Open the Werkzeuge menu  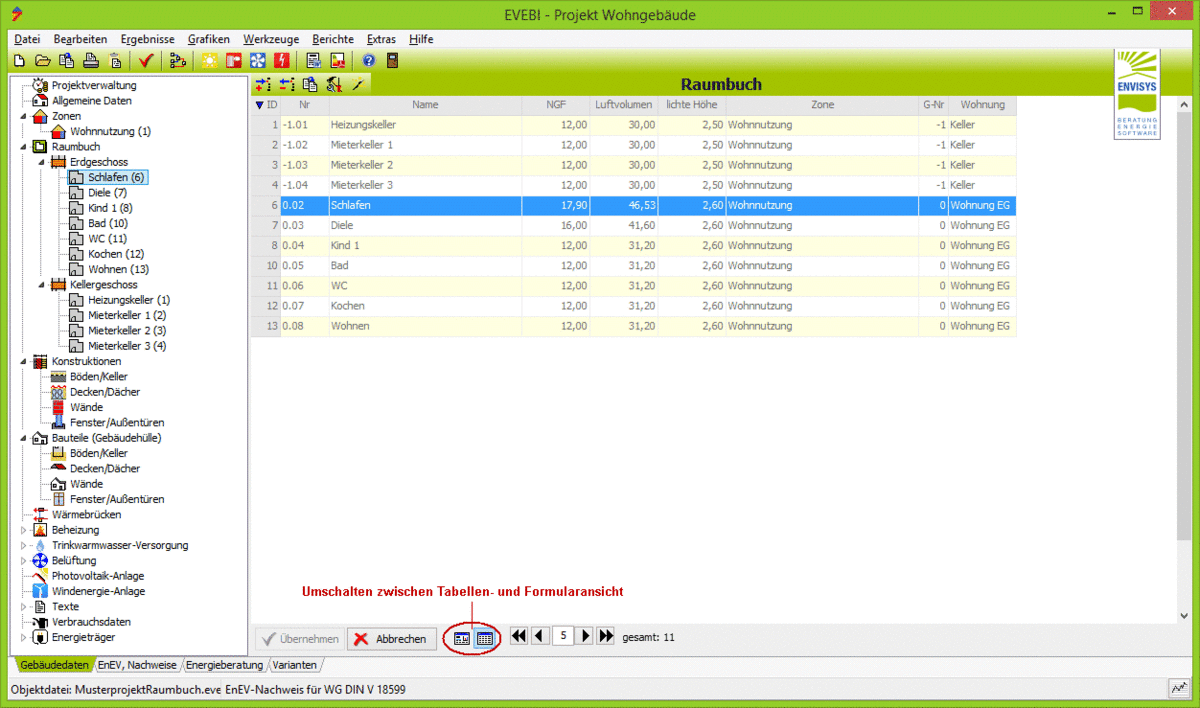(270, 39)
